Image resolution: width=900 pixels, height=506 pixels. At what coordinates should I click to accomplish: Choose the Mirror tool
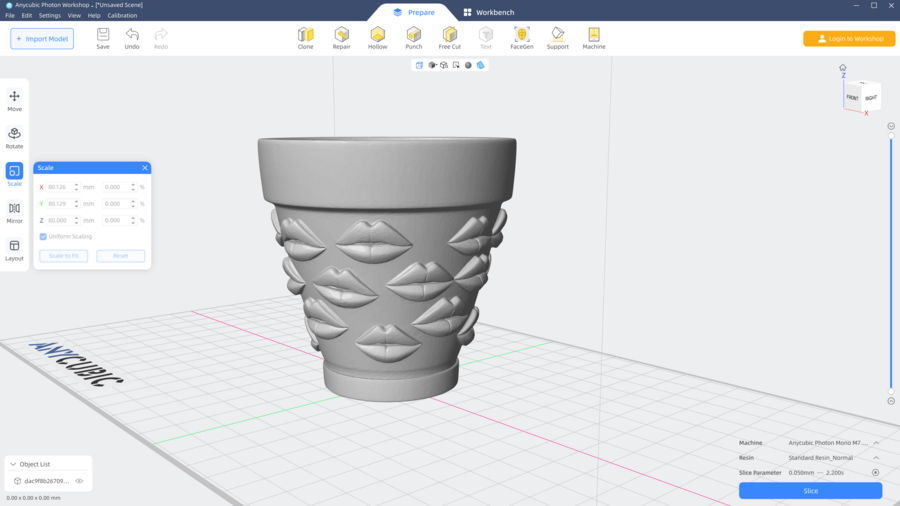14,212
